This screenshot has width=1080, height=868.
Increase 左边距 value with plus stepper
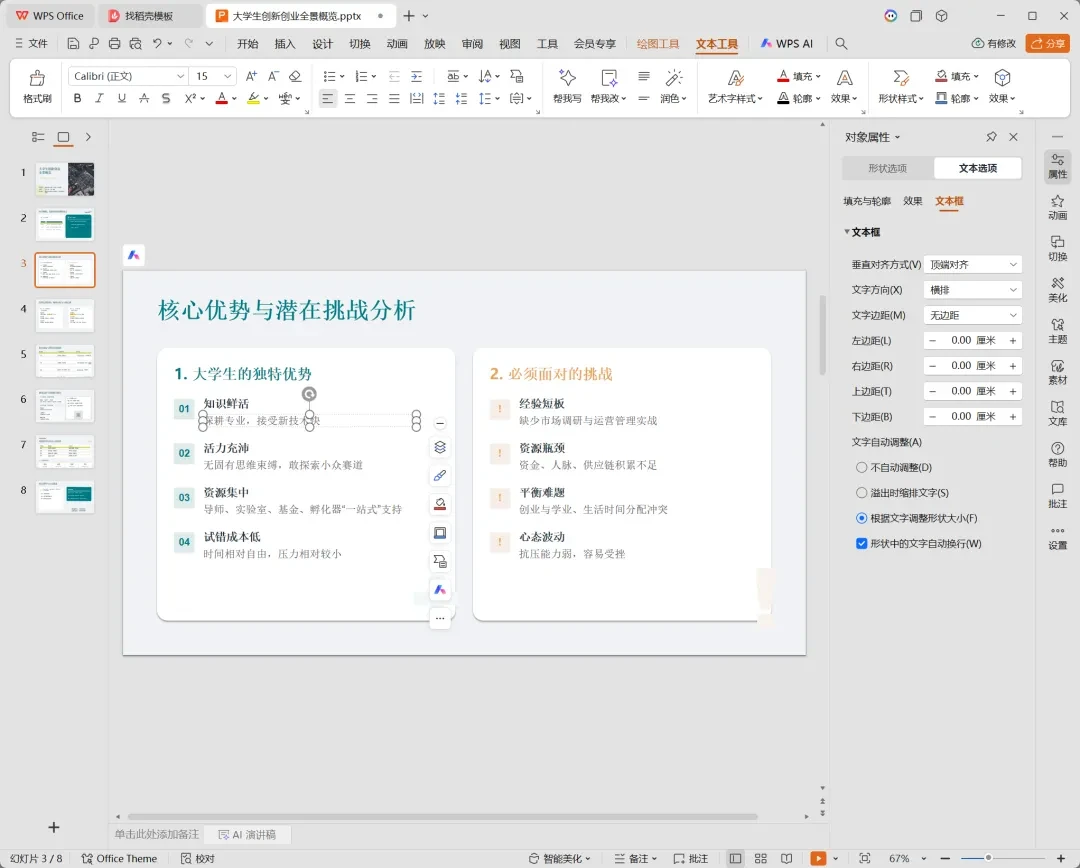1012,340
